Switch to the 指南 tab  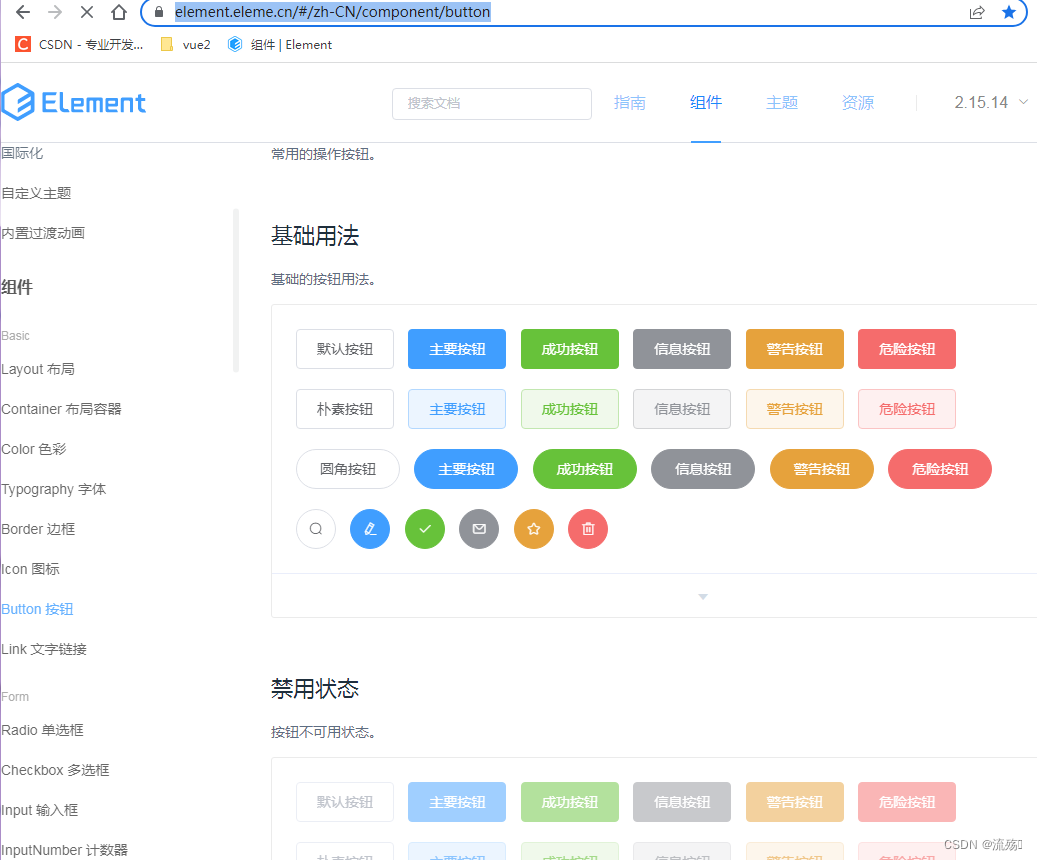pyautogui.click(x=630, y=102)
